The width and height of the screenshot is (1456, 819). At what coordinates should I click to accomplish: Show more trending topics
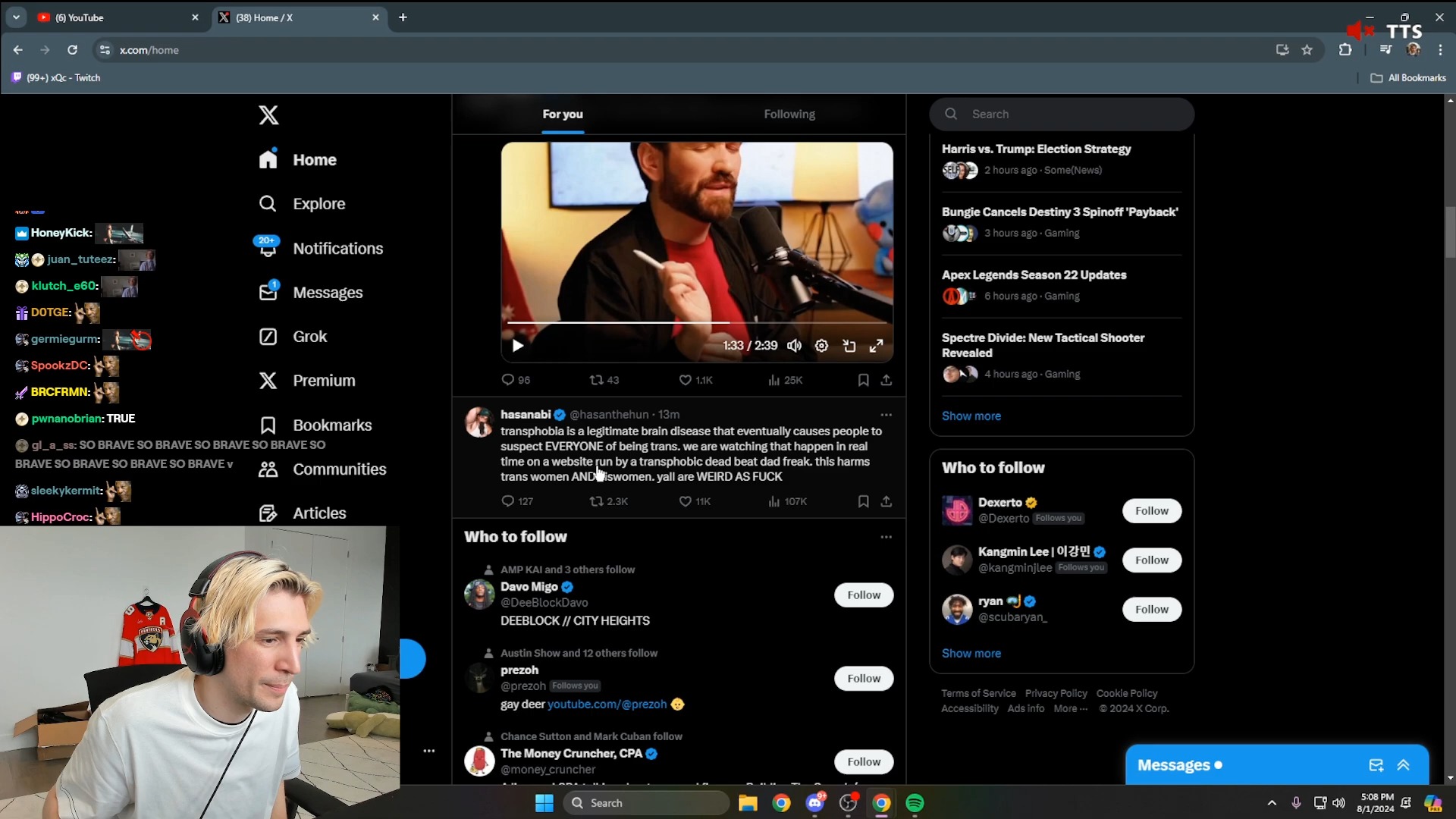[971, 416]
